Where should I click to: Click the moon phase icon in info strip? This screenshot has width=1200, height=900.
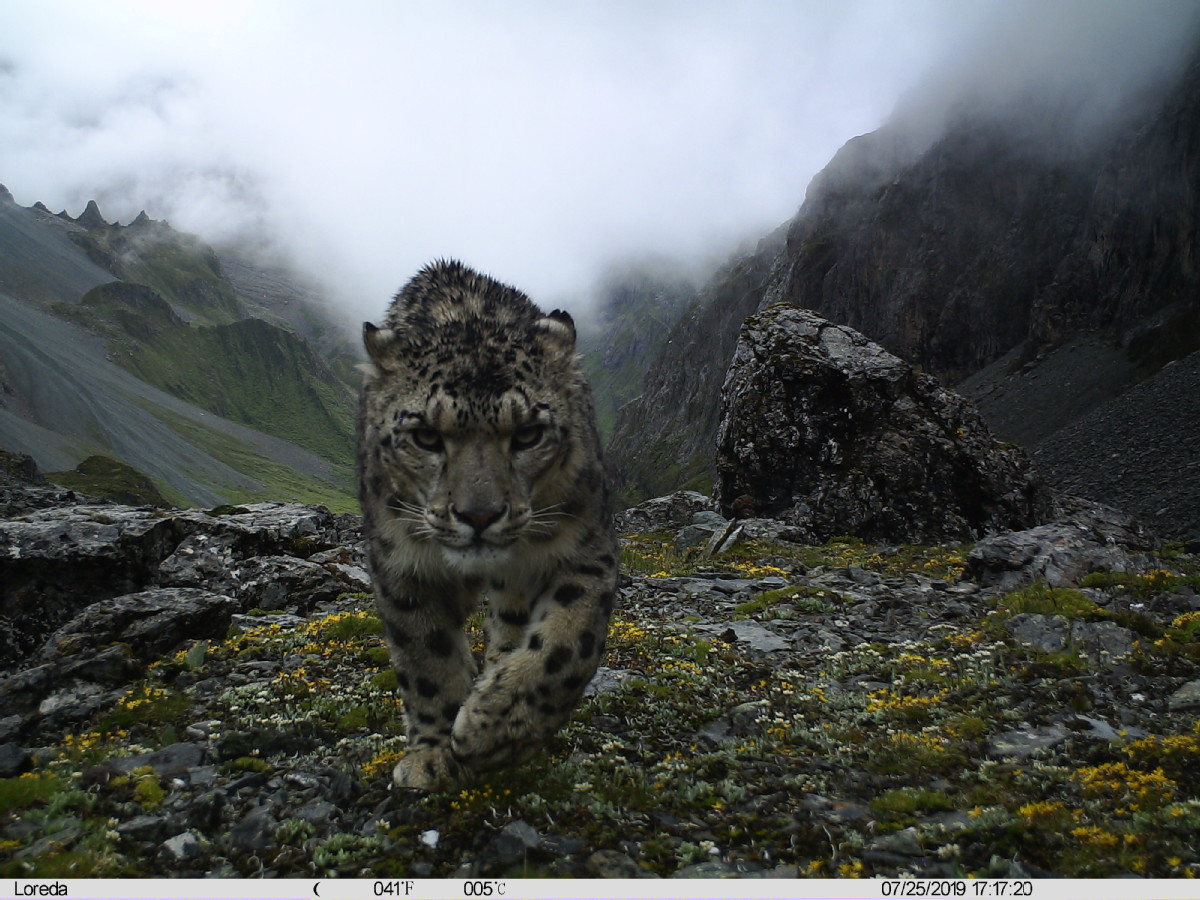pos(317,888)
